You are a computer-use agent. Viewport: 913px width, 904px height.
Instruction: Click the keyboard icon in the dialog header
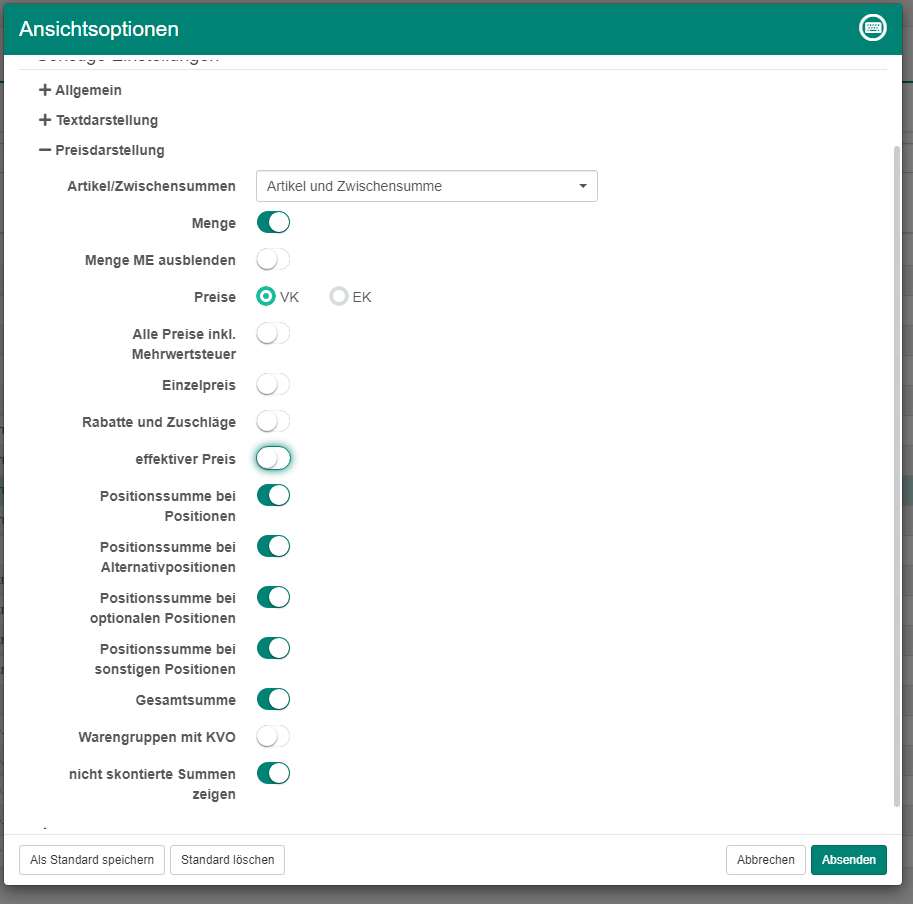(873, 28)
